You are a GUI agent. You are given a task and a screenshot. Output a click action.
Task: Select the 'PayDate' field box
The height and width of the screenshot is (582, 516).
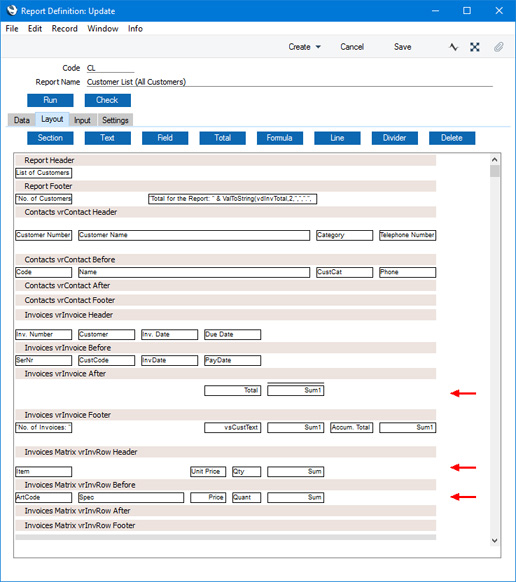pos(232,361)
